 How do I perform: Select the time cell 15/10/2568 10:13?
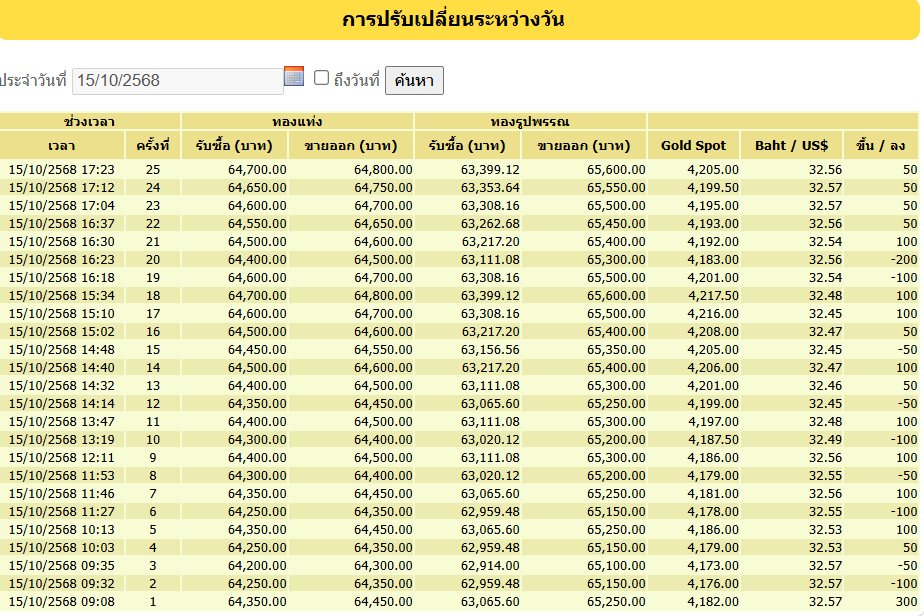click(62, 529)
